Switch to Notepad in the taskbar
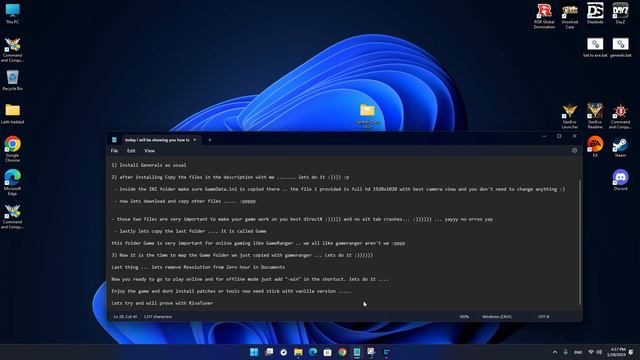This screenshot has width=640, height=360. (357, 352)
